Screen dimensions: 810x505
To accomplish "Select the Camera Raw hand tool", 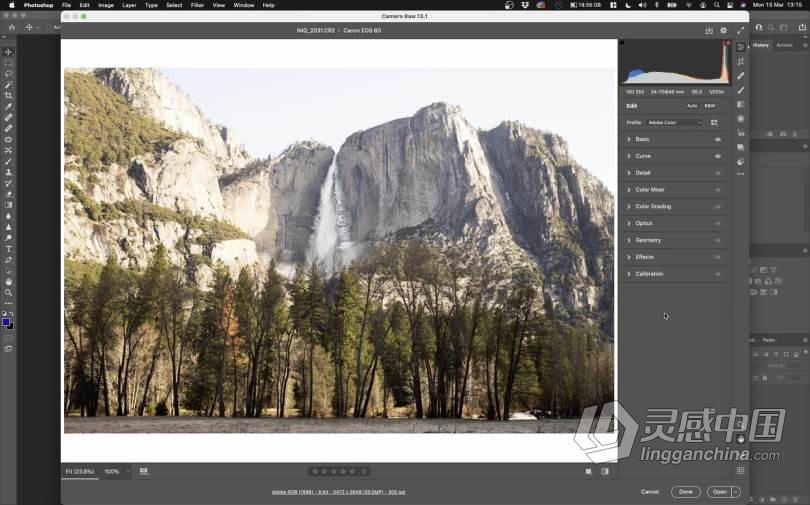I will [x=741, y=439].
